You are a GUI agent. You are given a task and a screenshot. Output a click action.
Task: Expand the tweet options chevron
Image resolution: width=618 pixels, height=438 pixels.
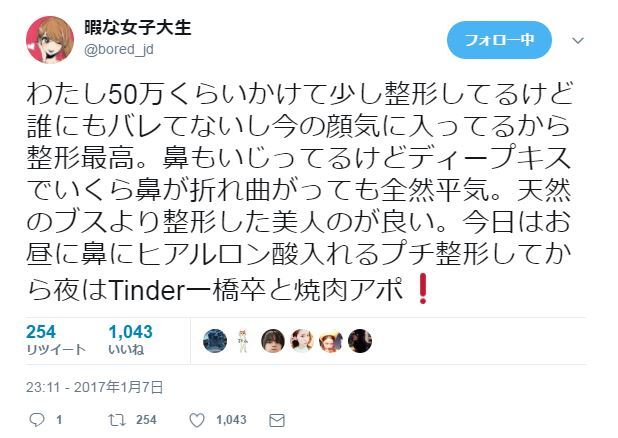pos(578,40)
